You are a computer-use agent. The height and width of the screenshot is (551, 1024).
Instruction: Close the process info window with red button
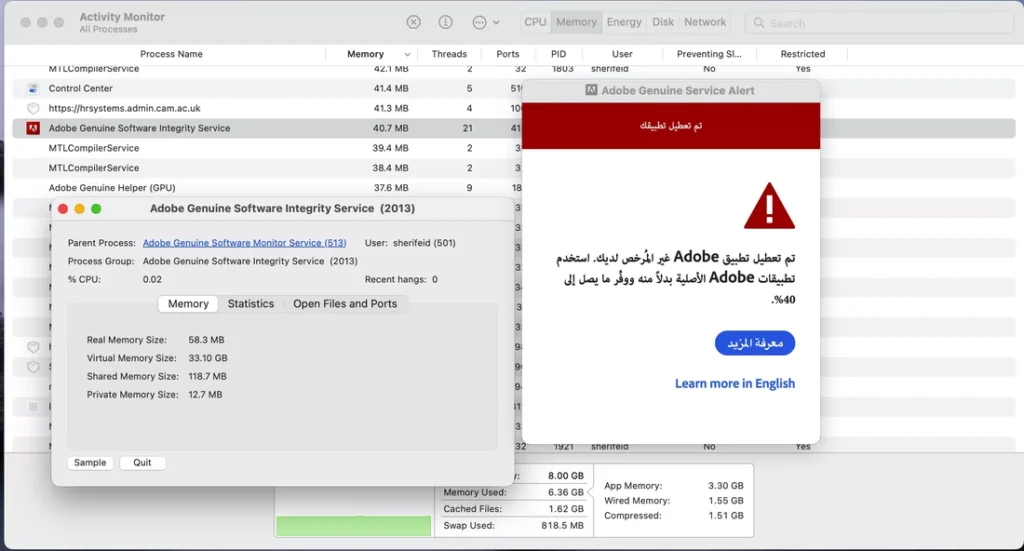click(x=63, y=209)
